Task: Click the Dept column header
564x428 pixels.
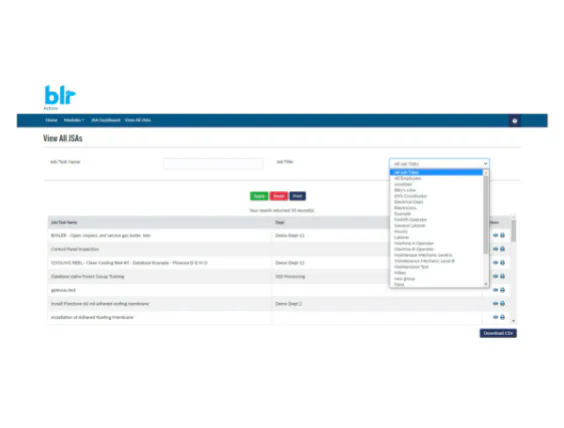Action: tap(279, 223)
